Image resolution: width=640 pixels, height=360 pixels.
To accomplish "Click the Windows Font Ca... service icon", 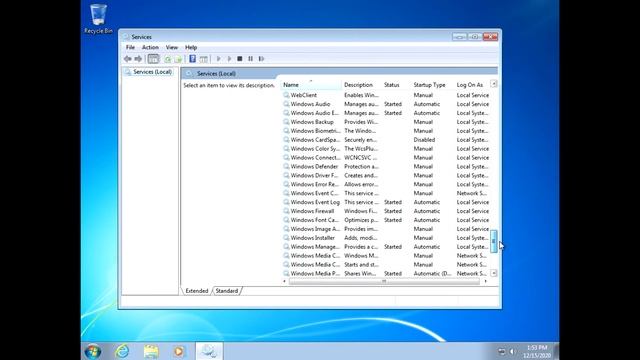I will tap(286, 220).
